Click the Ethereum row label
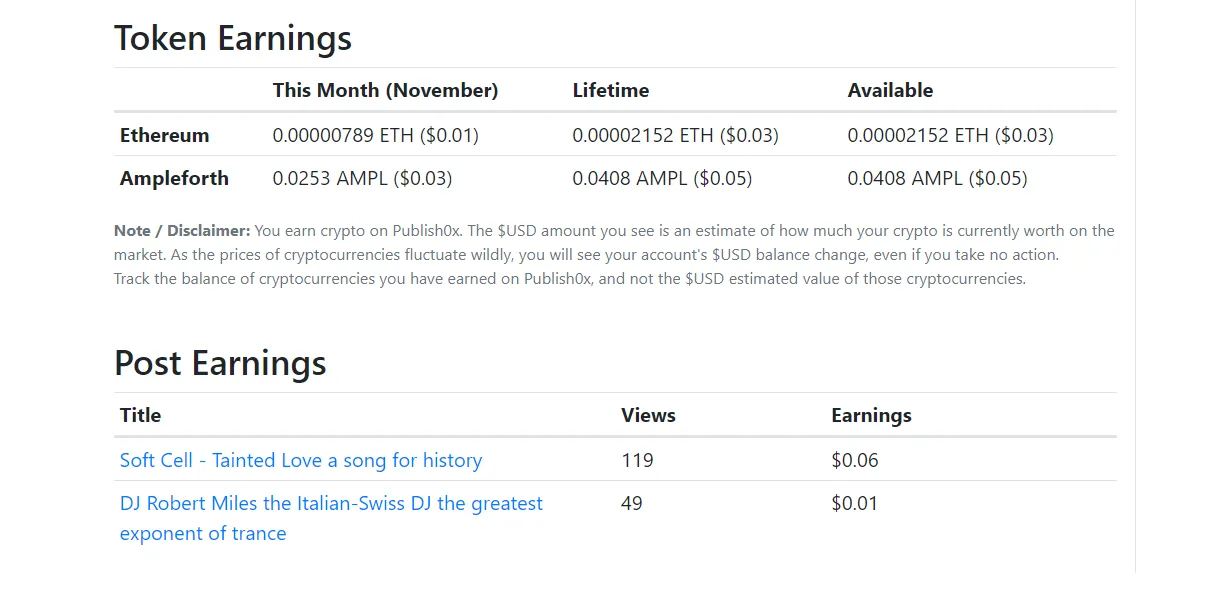 [x=165, y=135]
